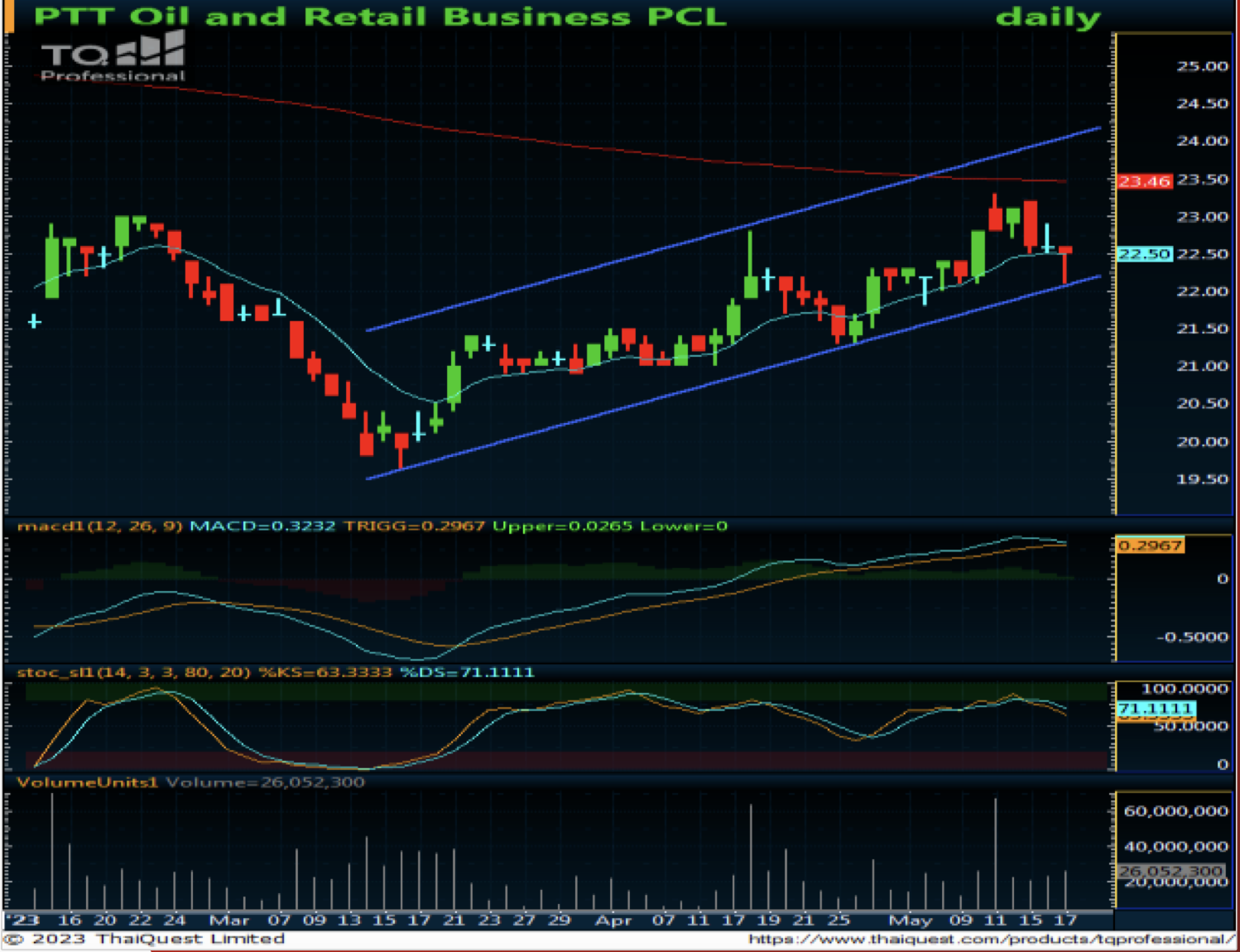Click the -0.5000 MACD axis label
Screen dimensions: 1240x952
(1192, 637)
